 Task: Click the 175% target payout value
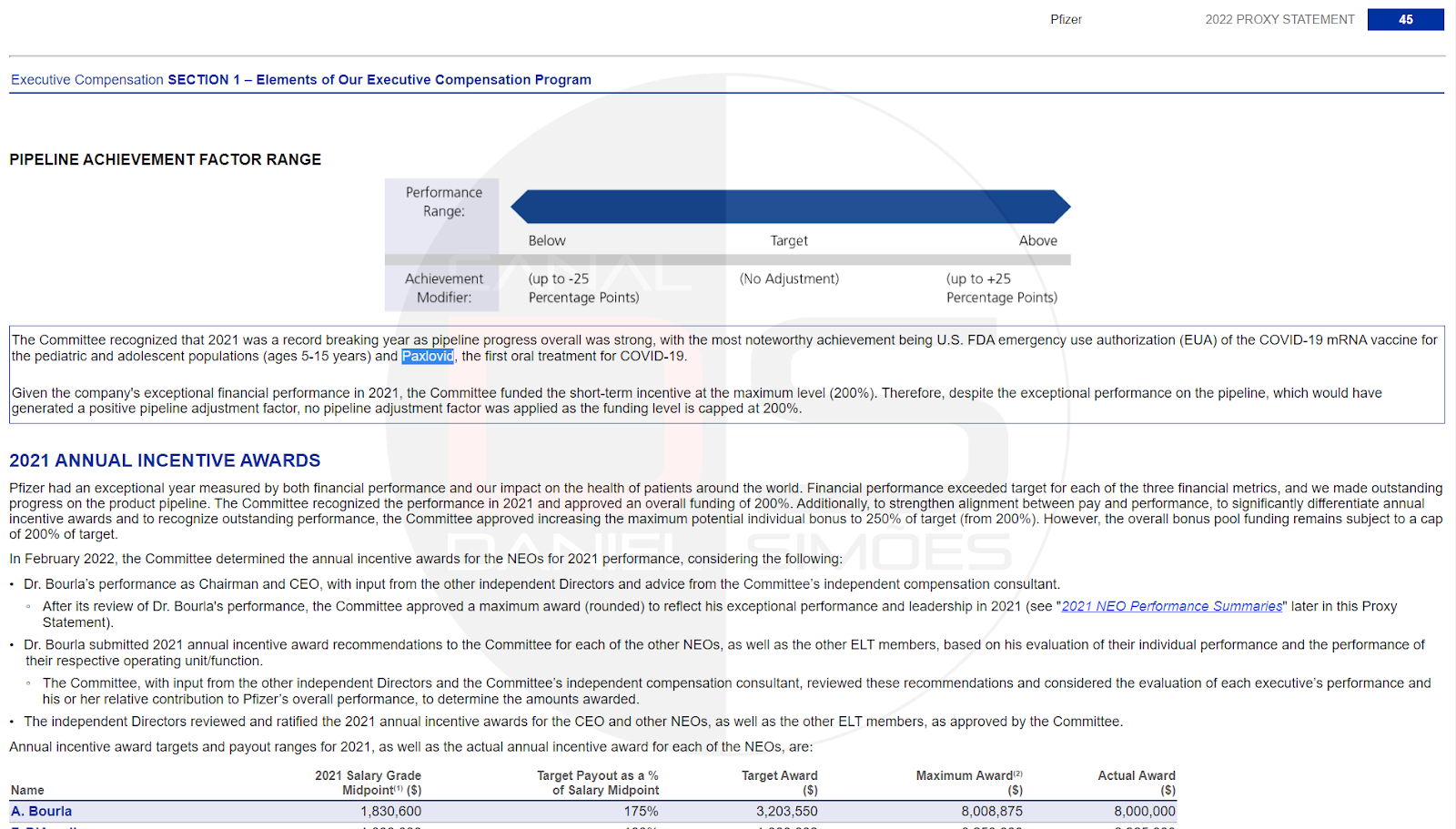point(641,811)
